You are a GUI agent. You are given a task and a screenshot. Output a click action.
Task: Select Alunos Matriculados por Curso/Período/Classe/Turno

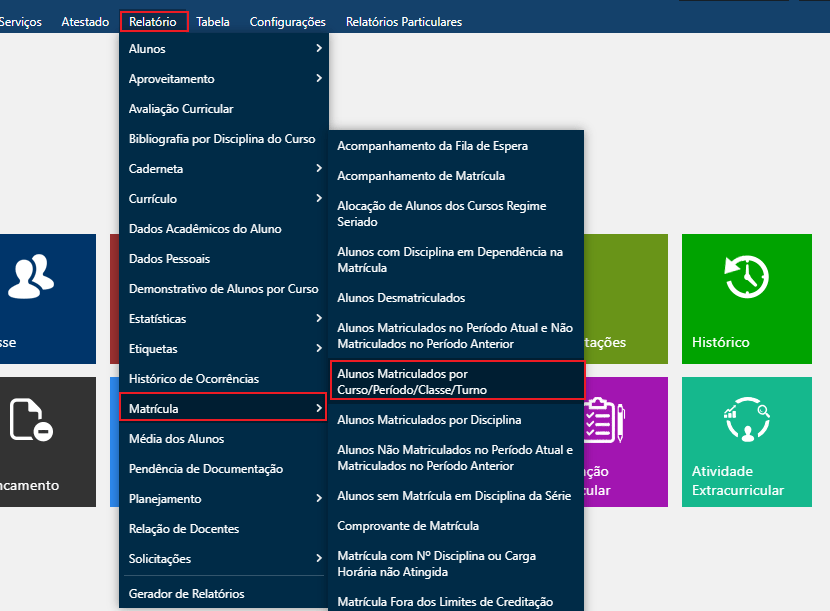click(x=457, y=381)
